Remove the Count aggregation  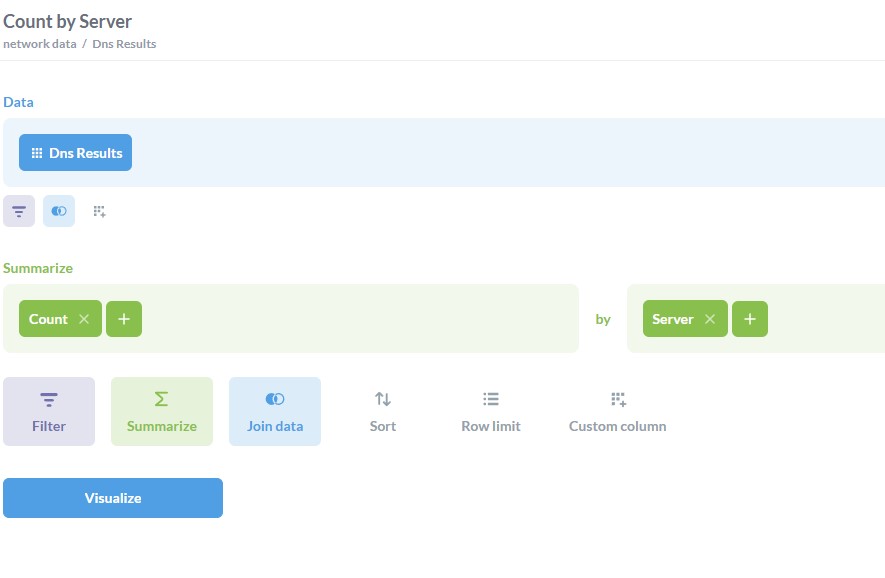click(x=85, y=318)
